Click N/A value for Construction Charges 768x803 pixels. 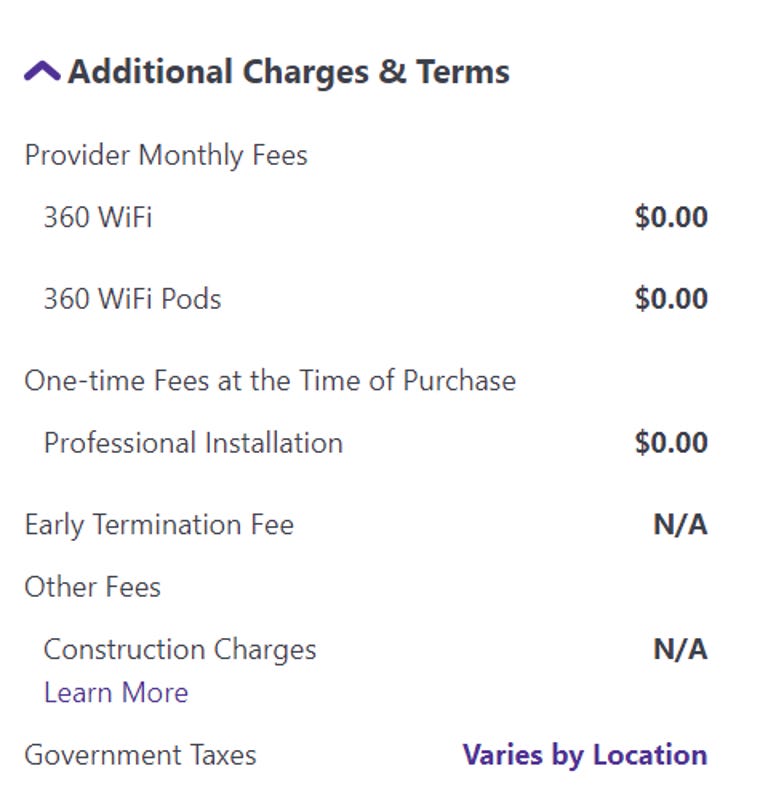680,650
